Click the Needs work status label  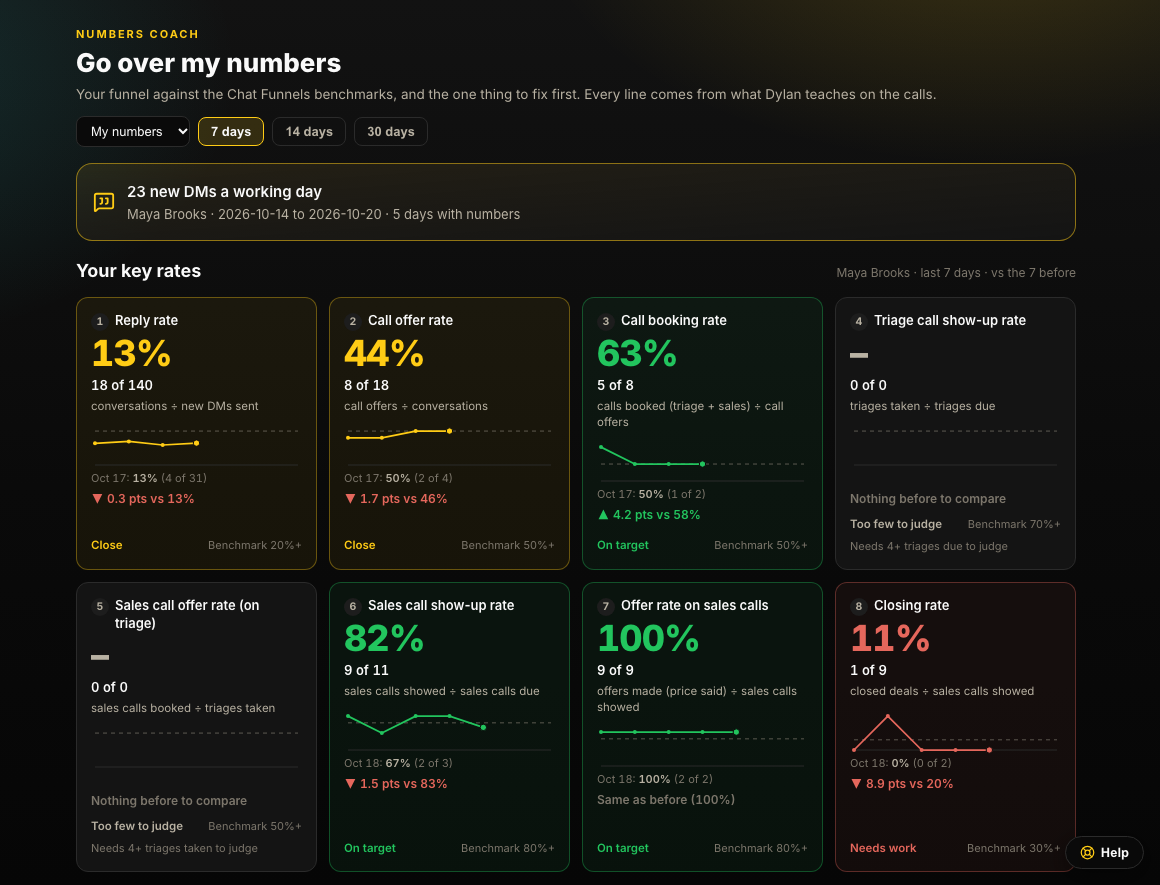point(883,848)
